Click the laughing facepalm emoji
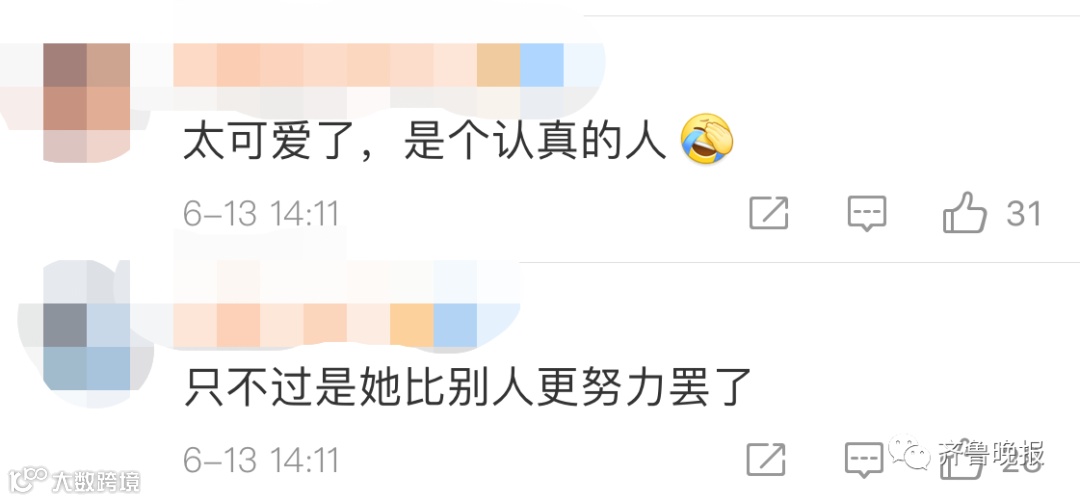 (707, 139)
